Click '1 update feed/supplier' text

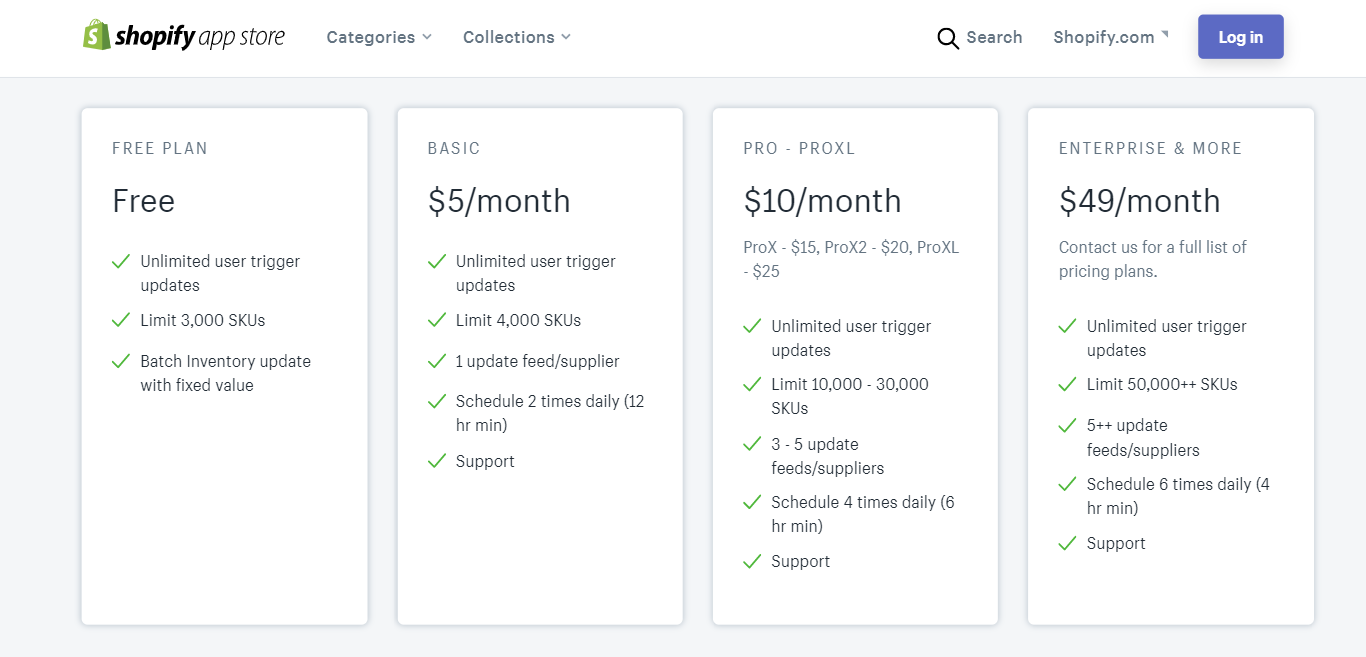[538, 361]
